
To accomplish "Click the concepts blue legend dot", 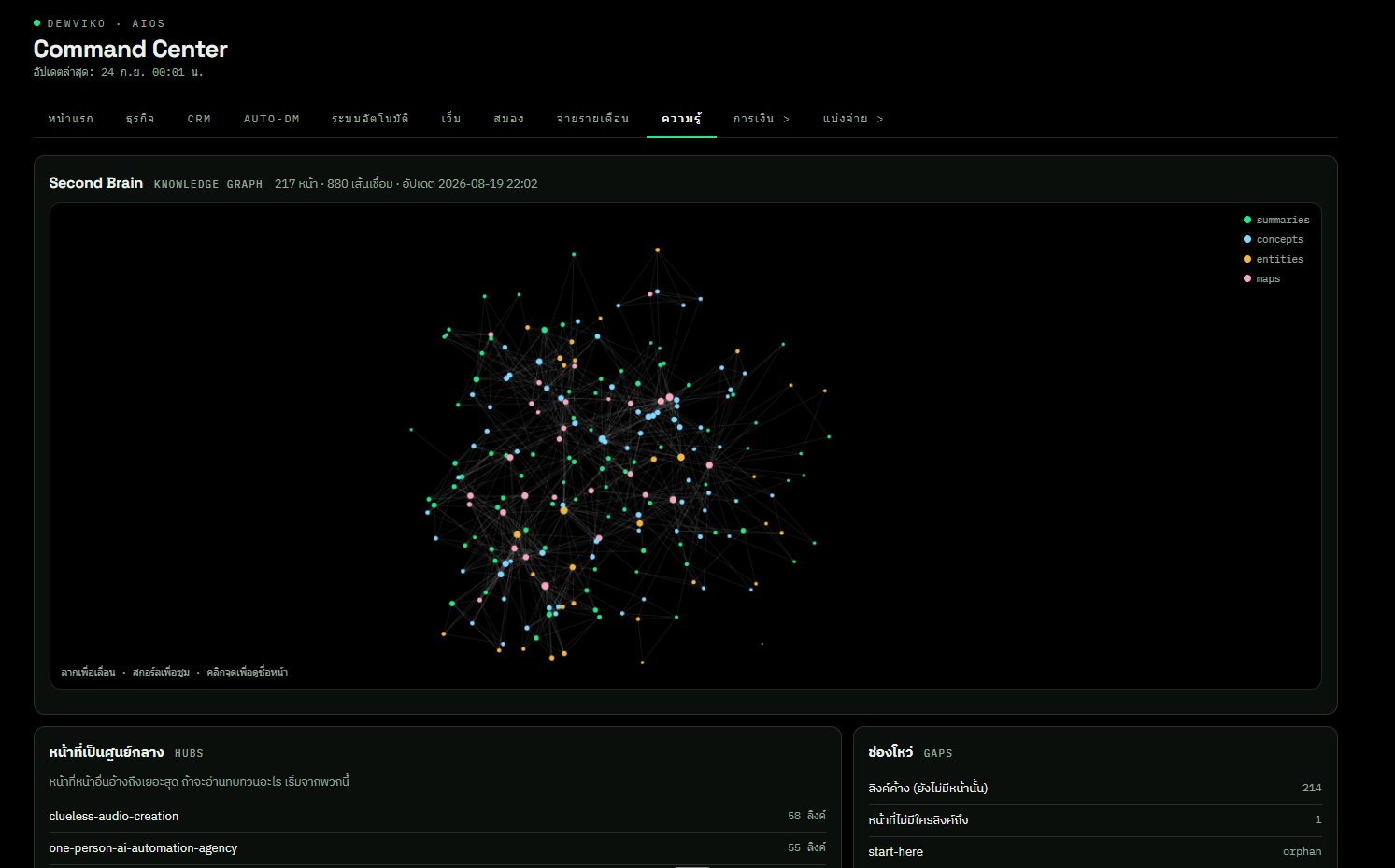I will click(x=1246, y=239).
